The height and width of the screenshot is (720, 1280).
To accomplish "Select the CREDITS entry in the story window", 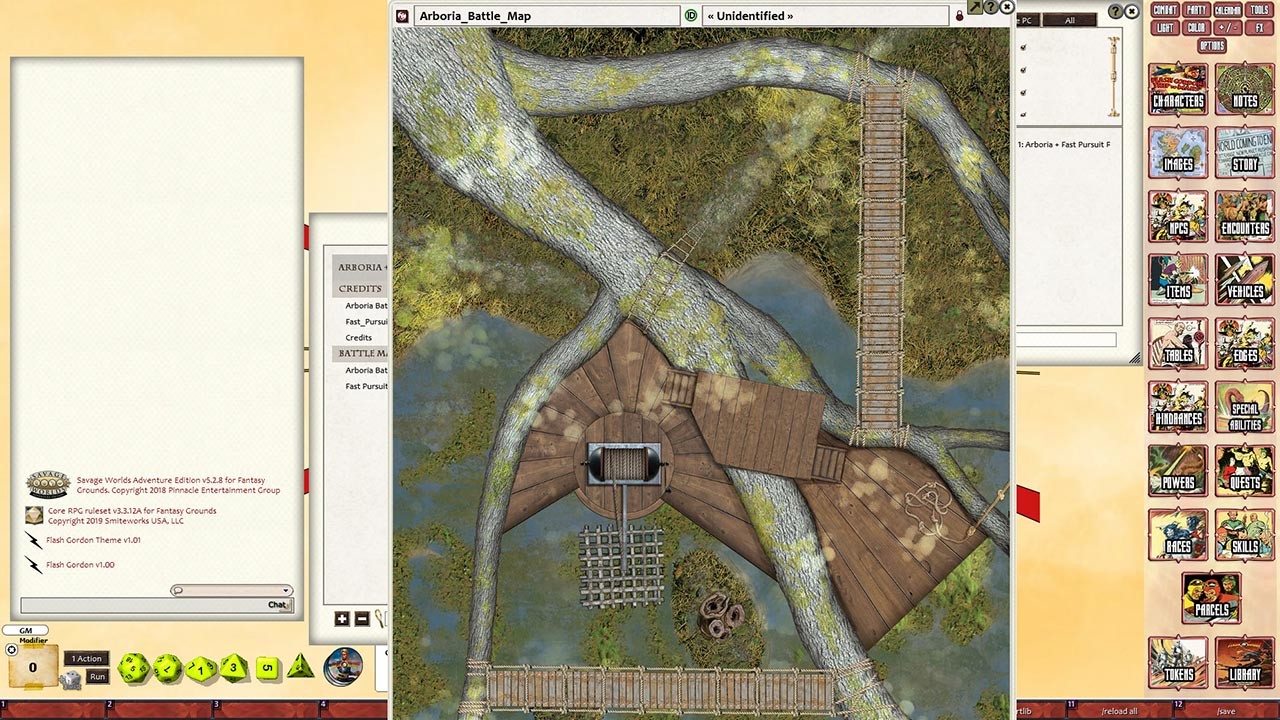I will pos(359,288).
